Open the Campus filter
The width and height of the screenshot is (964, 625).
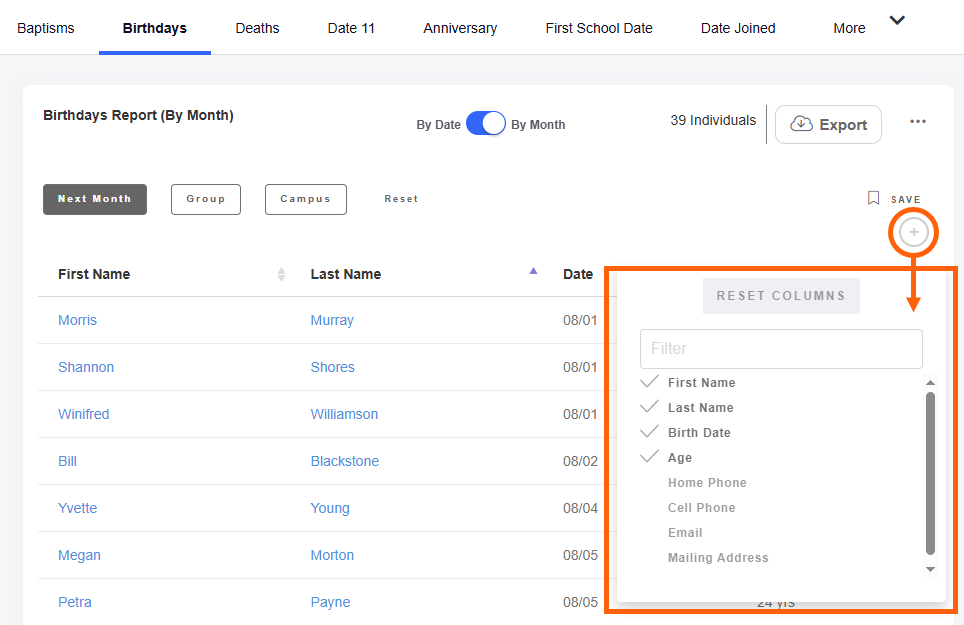[x=305, y=199]
